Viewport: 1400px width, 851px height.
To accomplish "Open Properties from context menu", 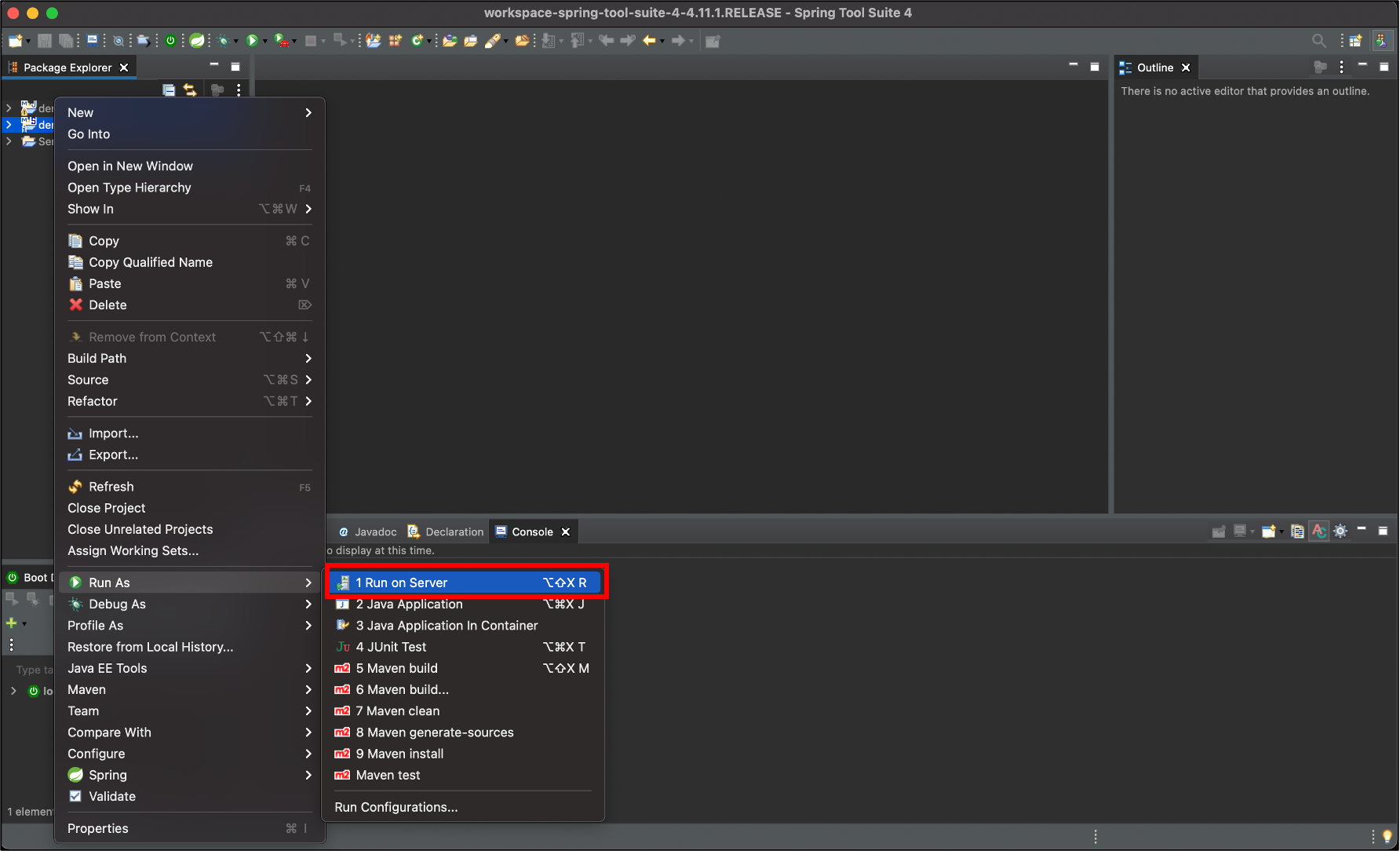I will click(189, 828).
